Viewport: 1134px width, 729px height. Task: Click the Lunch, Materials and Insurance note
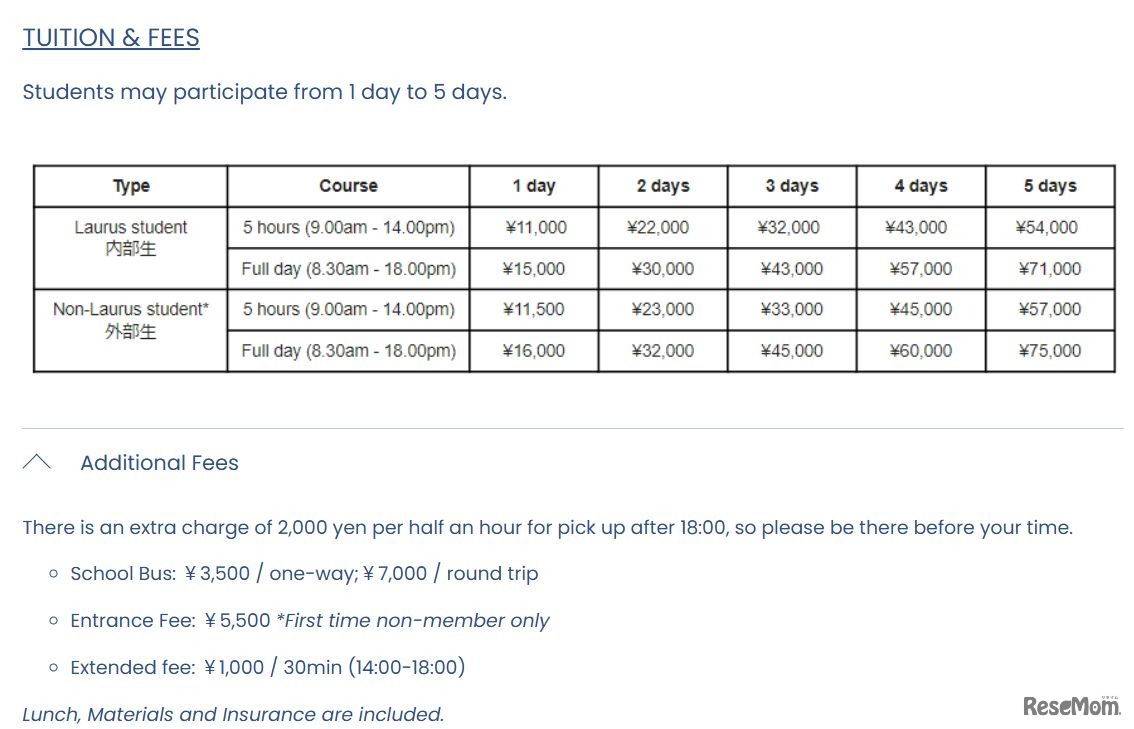[233, 714]
